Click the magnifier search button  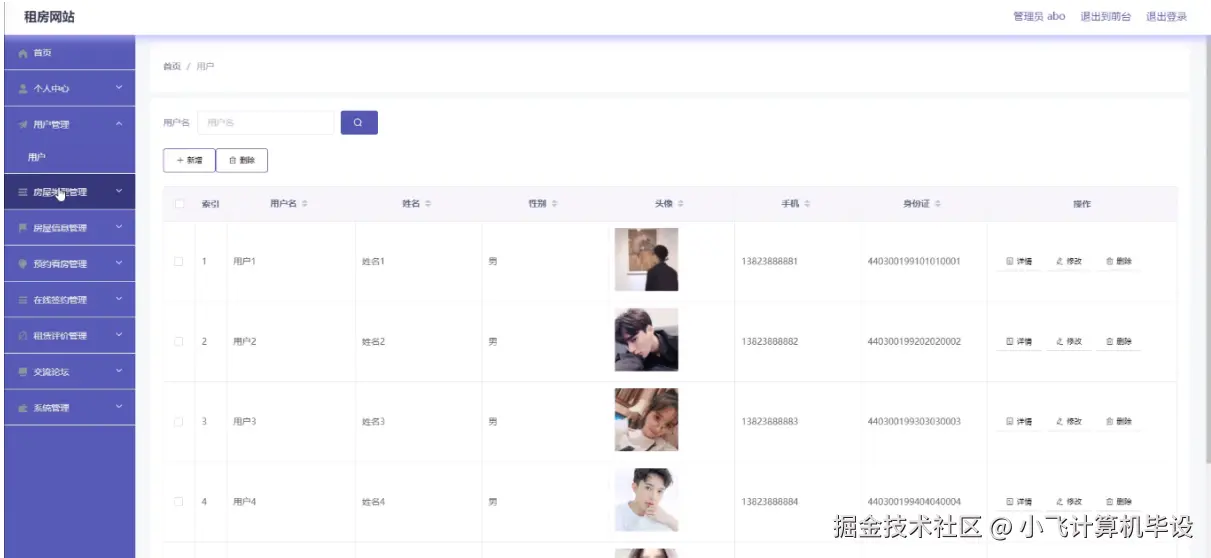[359, 123]
